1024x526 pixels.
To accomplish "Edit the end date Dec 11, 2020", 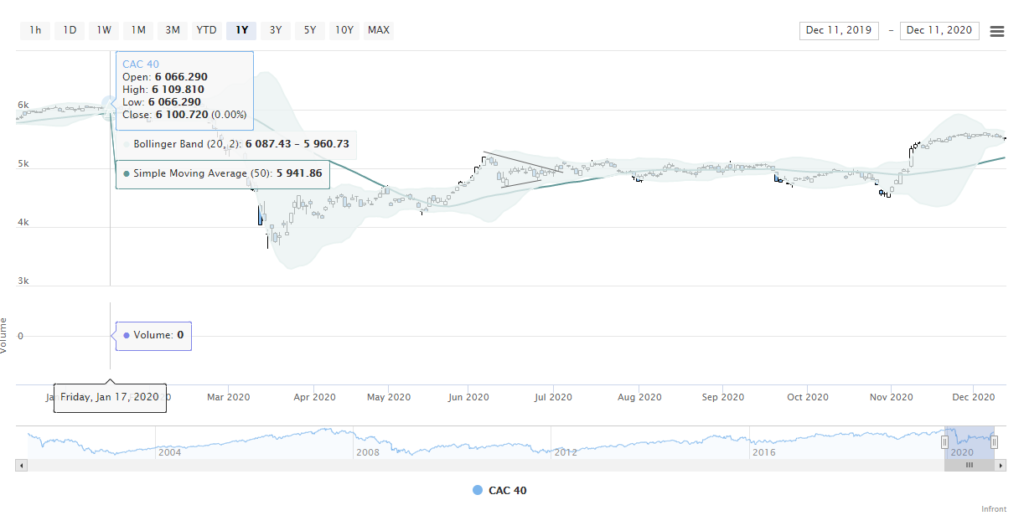I will 939,30.
